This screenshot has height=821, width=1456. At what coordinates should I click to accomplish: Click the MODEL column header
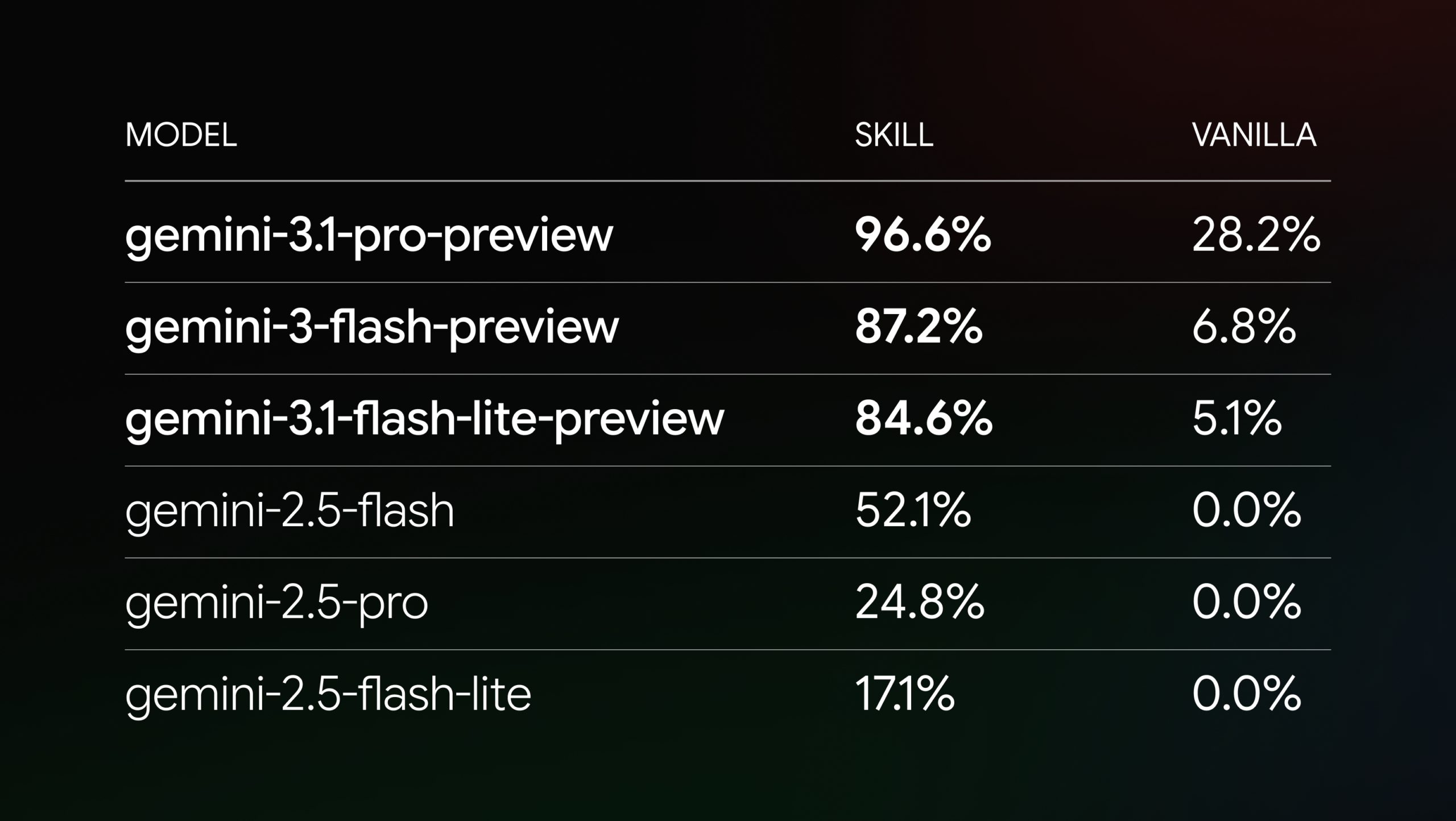click(181, 135)
